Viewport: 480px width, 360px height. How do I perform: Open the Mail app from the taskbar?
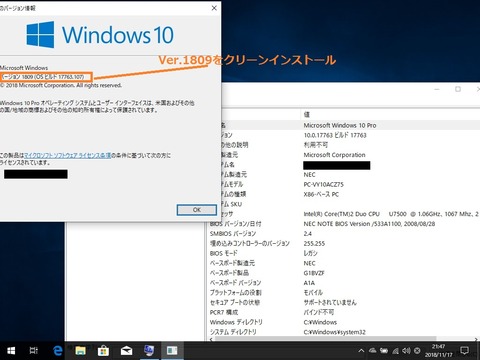(x=126, y=351)
